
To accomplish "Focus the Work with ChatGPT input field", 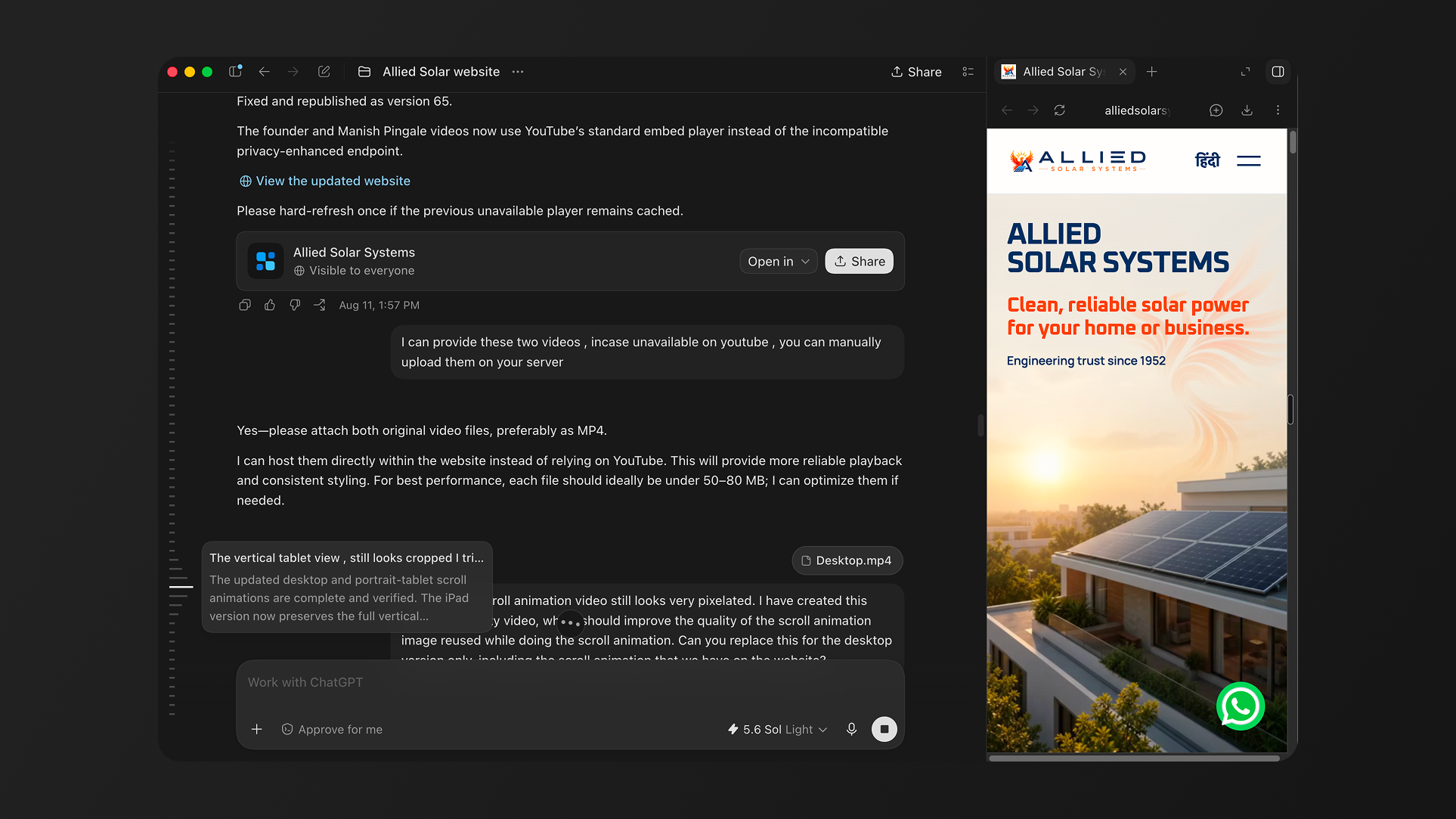I will 570,682.
